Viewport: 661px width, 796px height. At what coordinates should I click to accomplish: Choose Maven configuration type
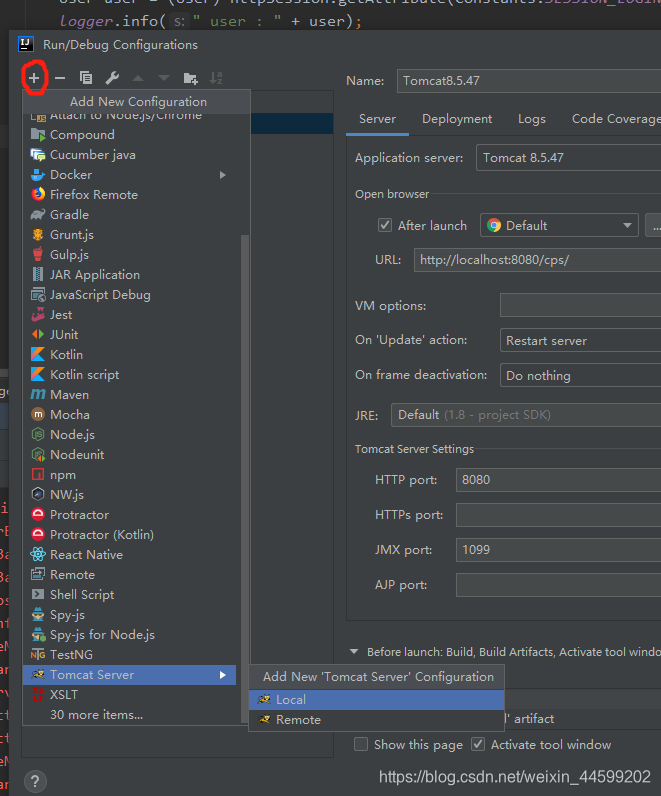pos(129,394)
